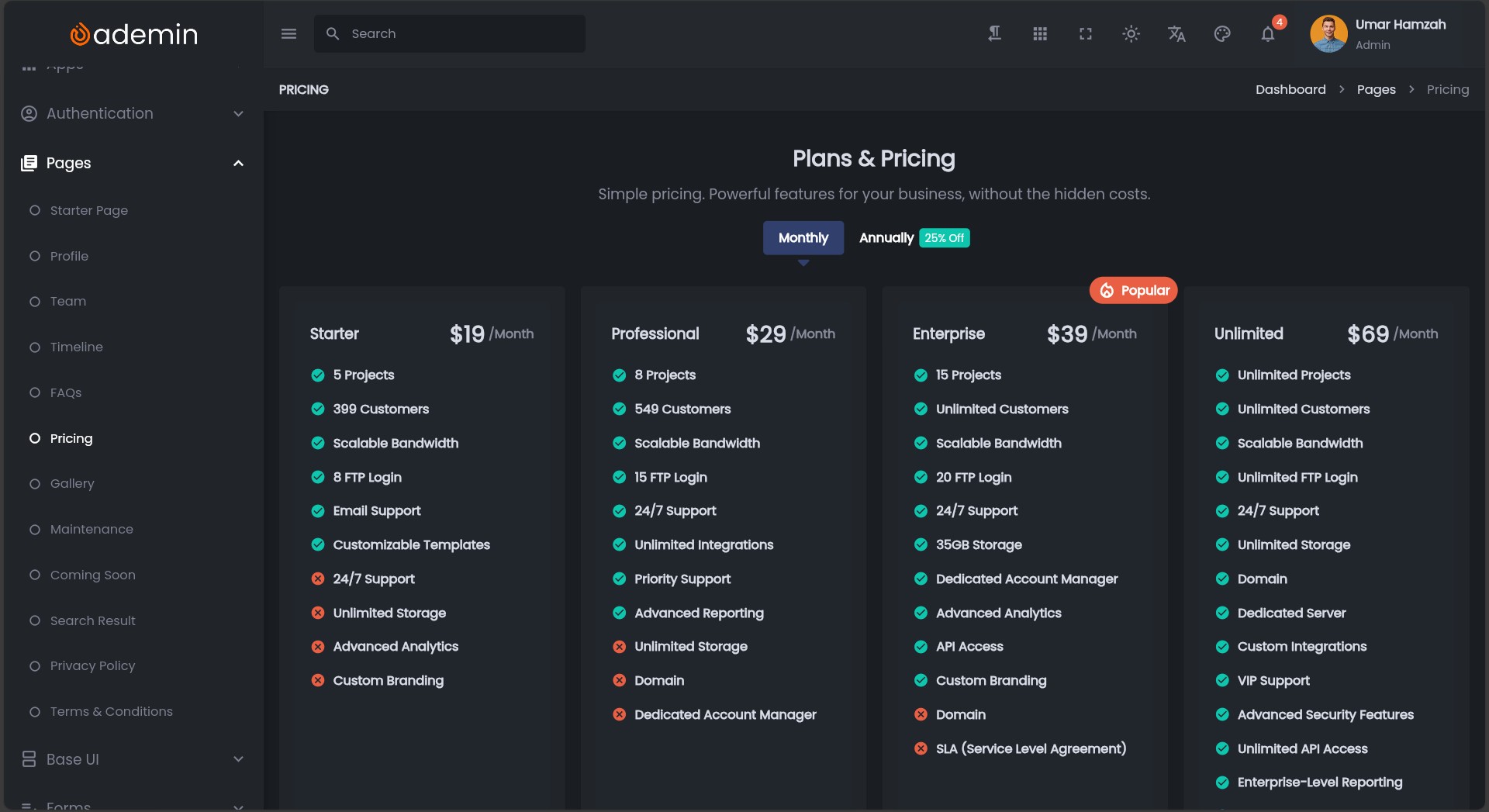Viewport: 1489px width, 812px height.
Task: Open the Gallery page in sidebar
Action: 72,484
